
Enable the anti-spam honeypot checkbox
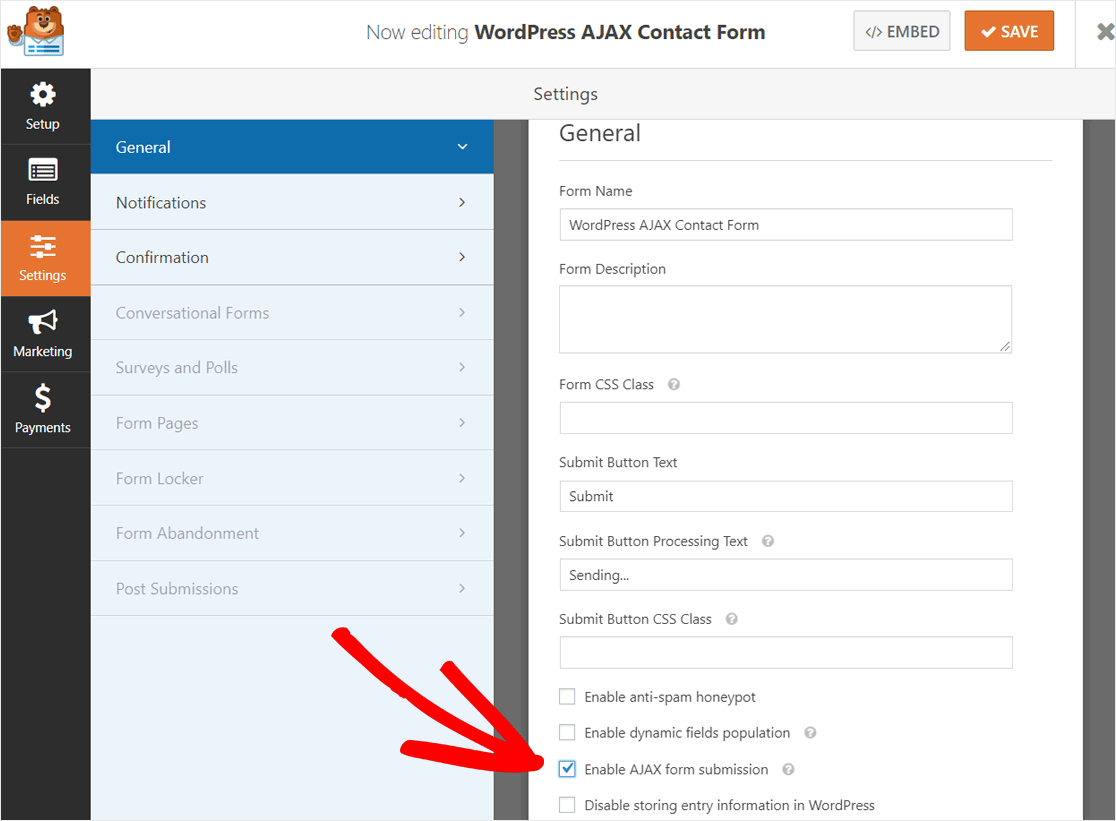click(567, 696)
